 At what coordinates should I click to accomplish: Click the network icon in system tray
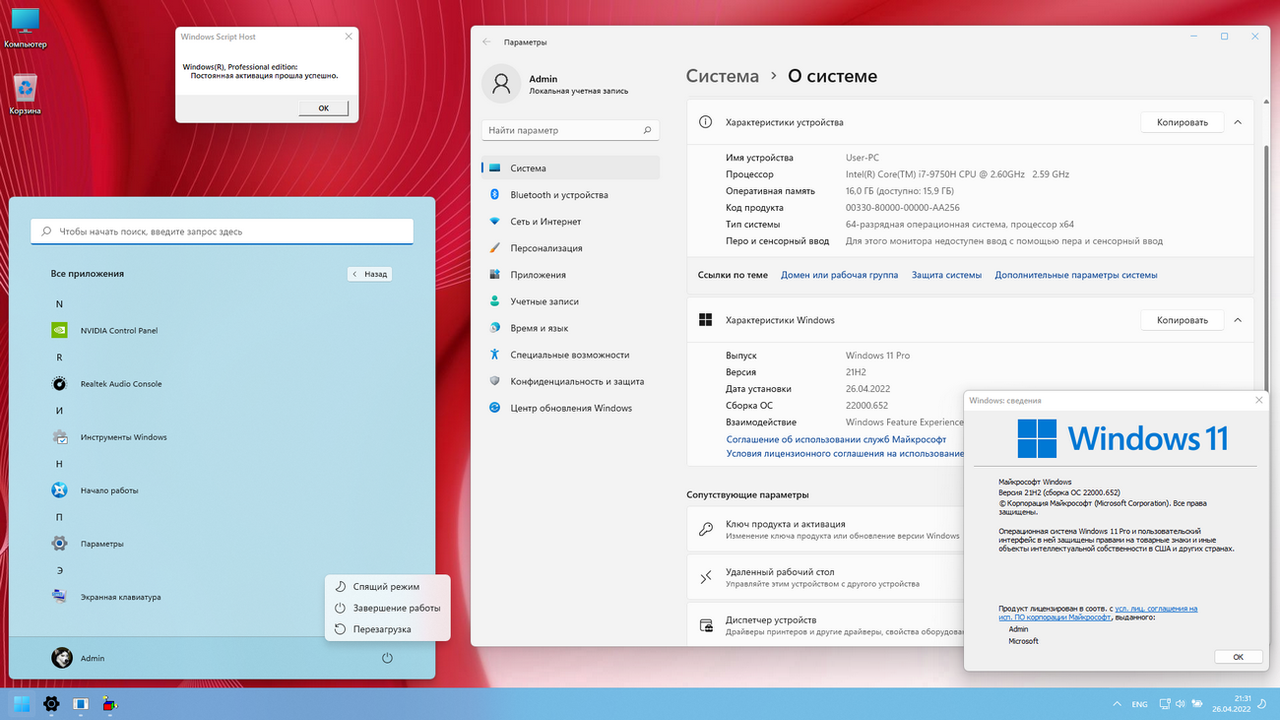point(1165,704)
